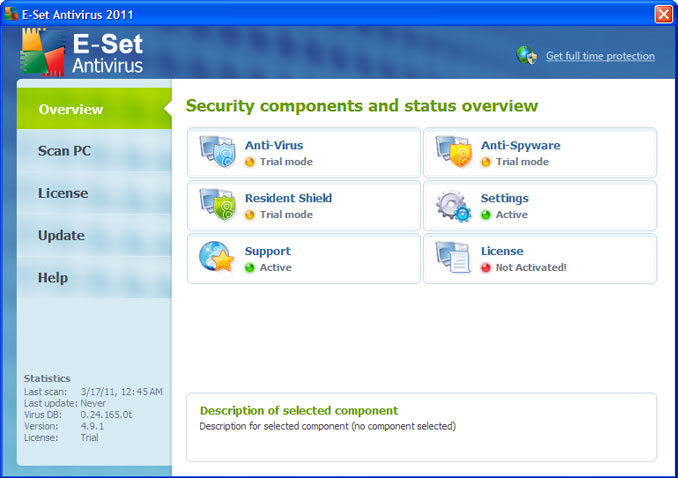Click the no component selected description text

(328, 427)
